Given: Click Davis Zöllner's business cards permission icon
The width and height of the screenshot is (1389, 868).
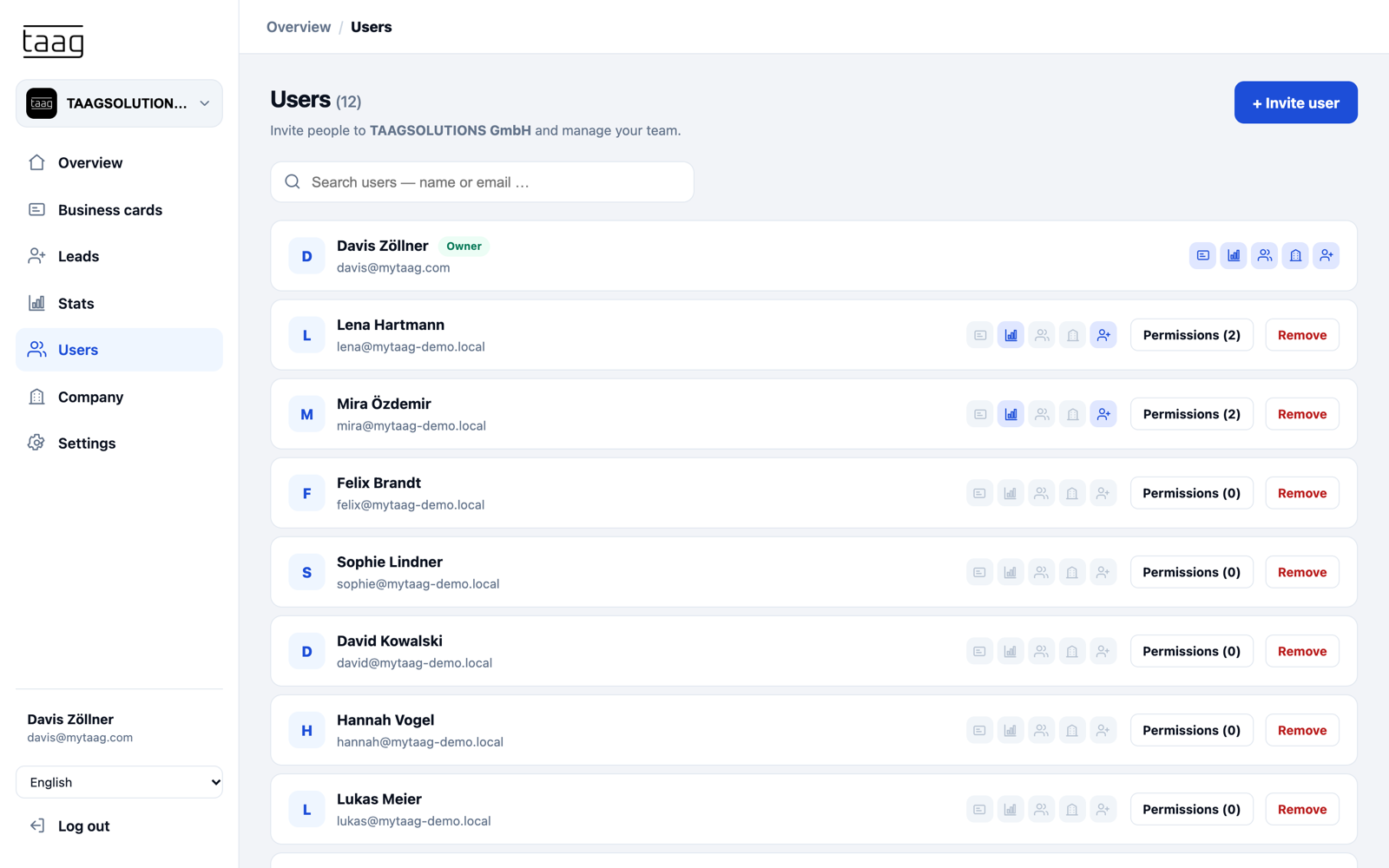Looking at the screenshot, I should (x=1202, y=255).
